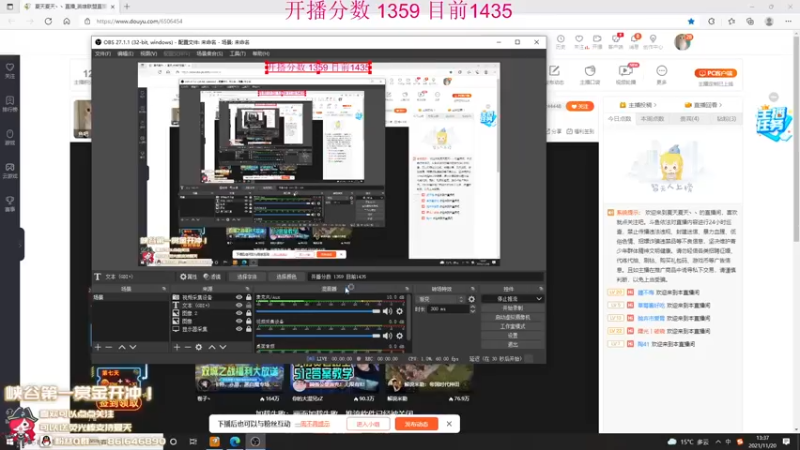Pop out the 来源 dock panel
Viewport: 800px width, 450px height.
(247, 289)
